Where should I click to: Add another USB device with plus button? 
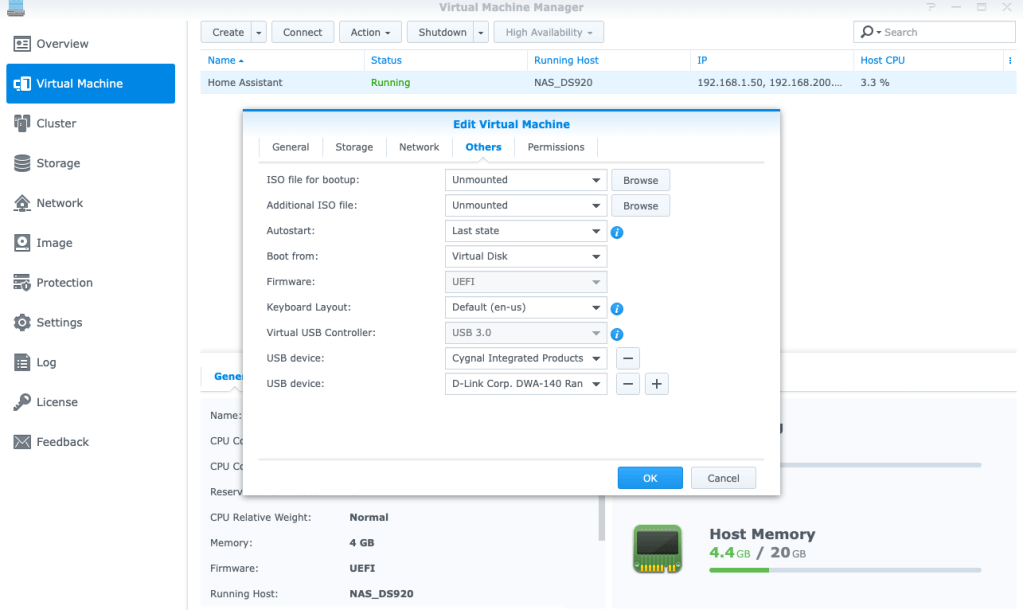tap(656, 384)
